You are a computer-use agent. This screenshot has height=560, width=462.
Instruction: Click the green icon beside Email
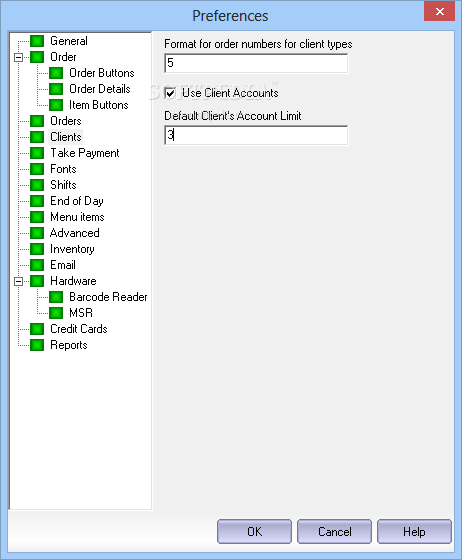(x=37, y=265)
